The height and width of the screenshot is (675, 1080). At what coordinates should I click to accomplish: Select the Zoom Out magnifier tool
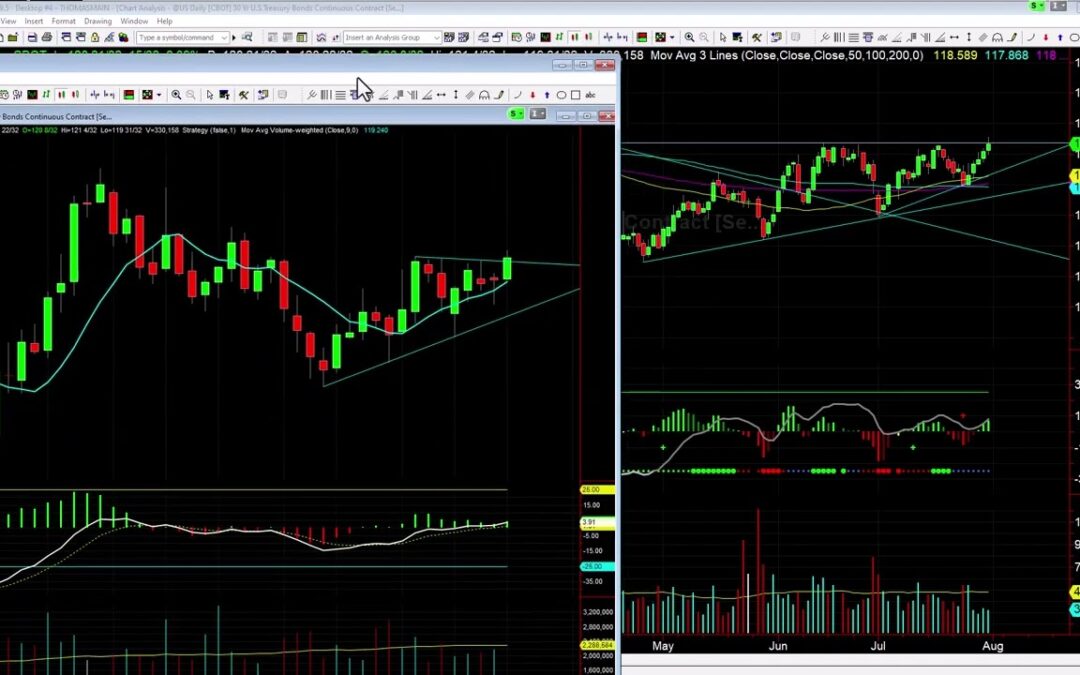click(x=191, y=95)
